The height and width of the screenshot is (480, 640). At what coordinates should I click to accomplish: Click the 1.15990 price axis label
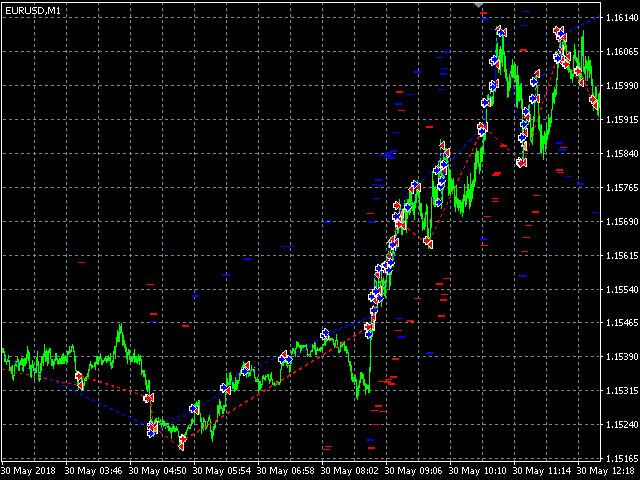[x=622, y=85]
